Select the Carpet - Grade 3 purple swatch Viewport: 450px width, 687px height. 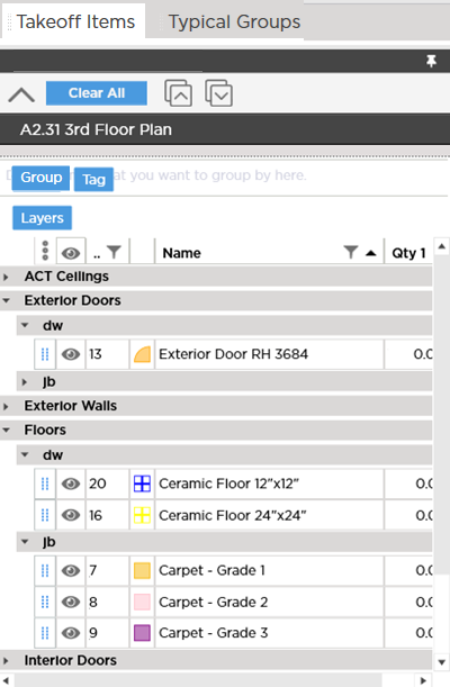click(x=142, y=633)
